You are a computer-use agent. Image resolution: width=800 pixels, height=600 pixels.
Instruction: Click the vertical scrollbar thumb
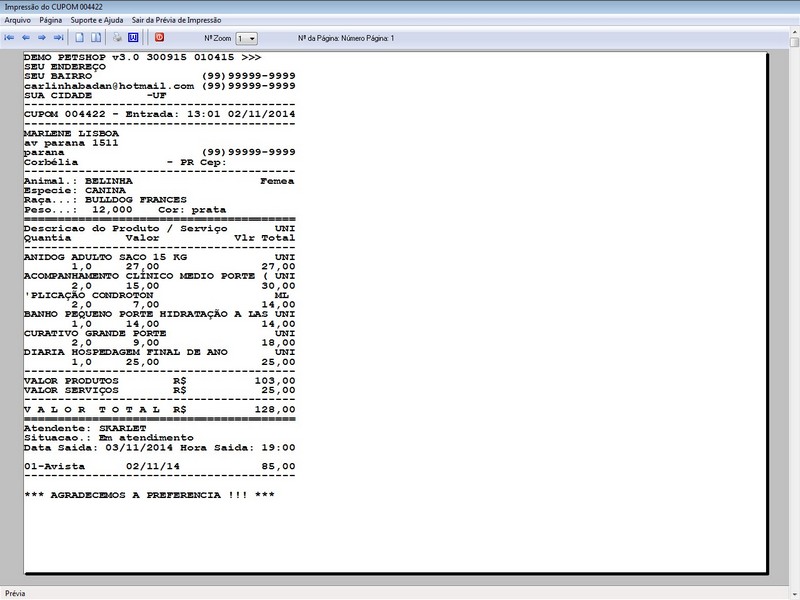coord(794,42)
